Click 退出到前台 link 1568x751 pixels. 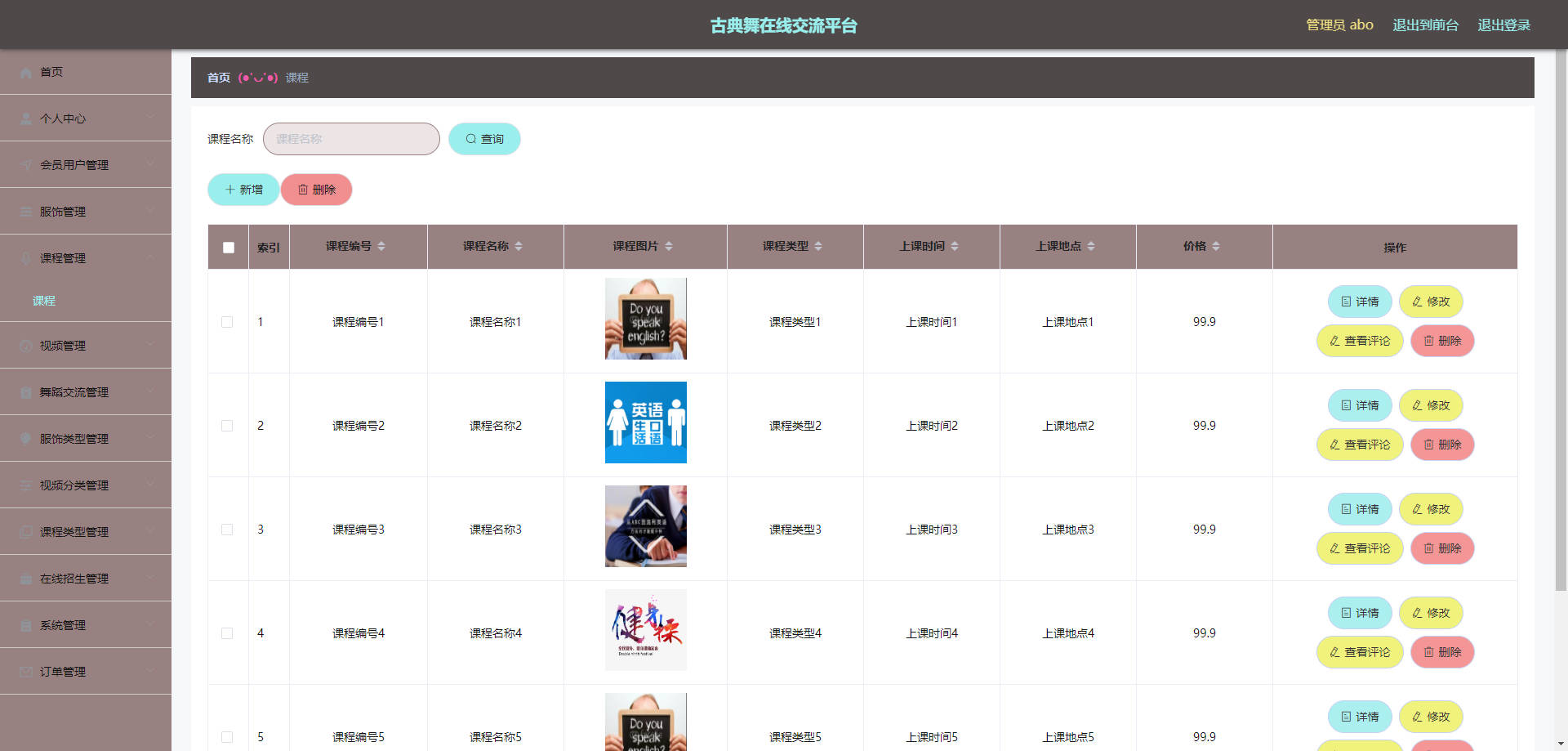point(1425,25)
